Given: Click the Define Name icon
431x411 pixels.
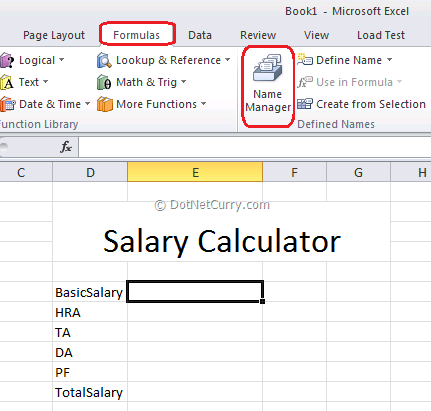Looking at the screenshot, I should 305,60.
